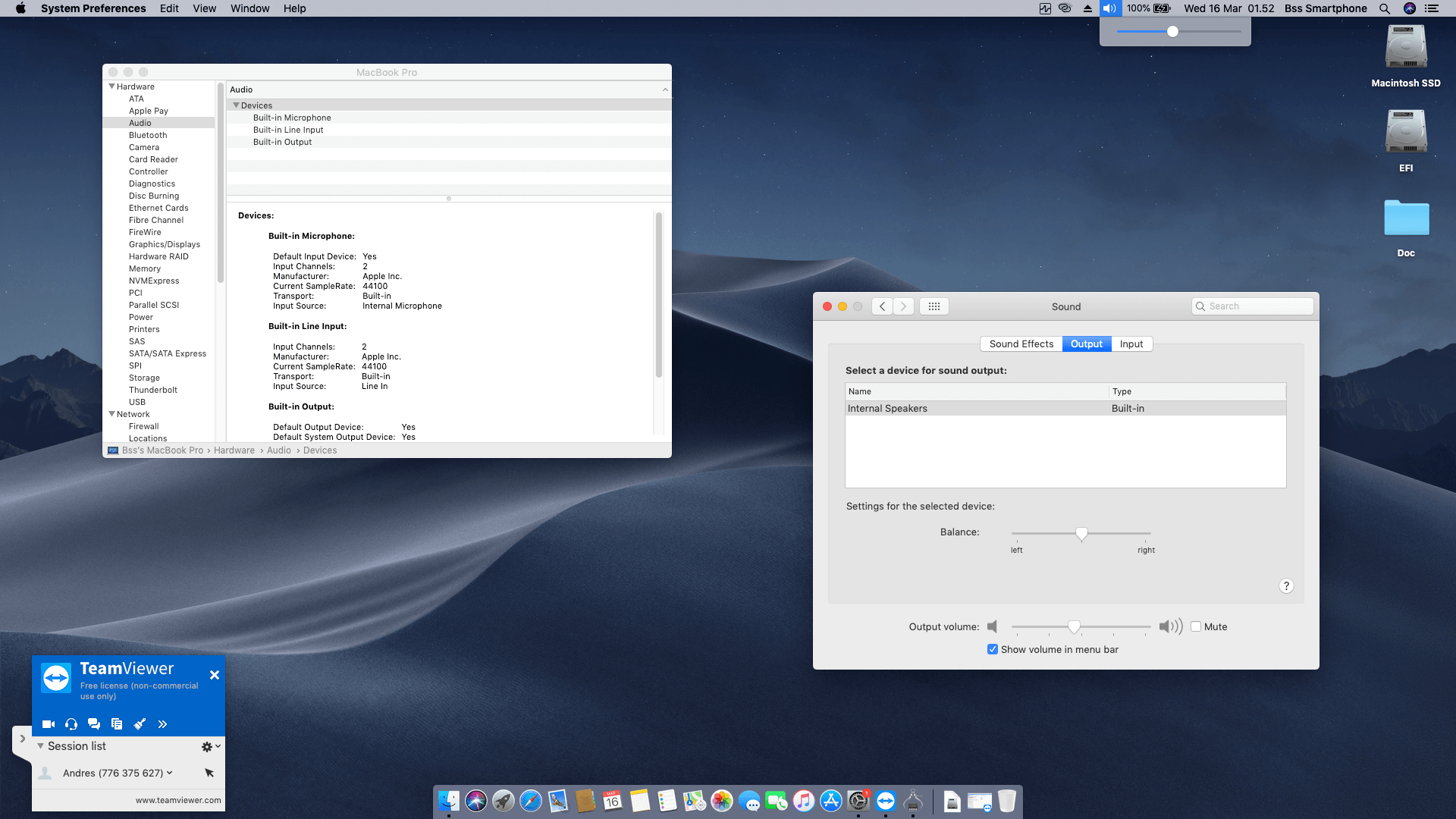Open Sound preferences help button
1456x819 pixels.
pos(1286,586)
